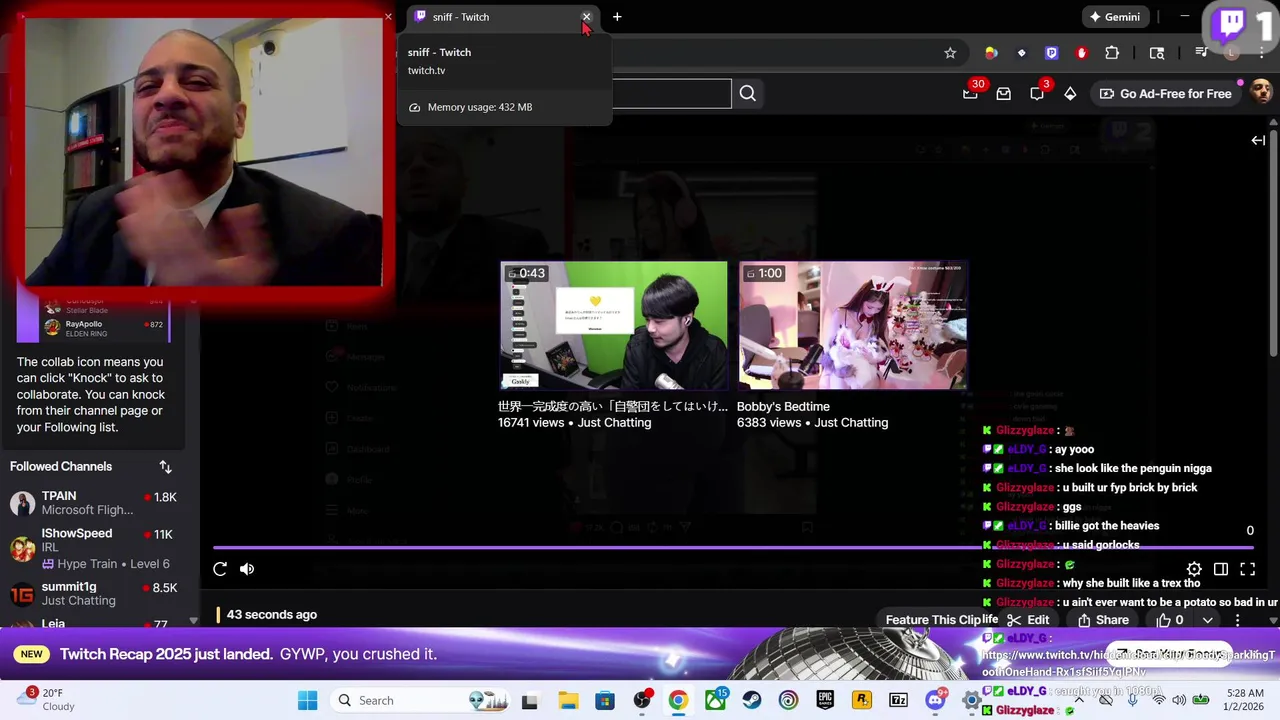Image resolution: width=1280 pixels, height=720 pixels.
Task: Open clip player settings gear
Action: click(x=1194, y=569)
